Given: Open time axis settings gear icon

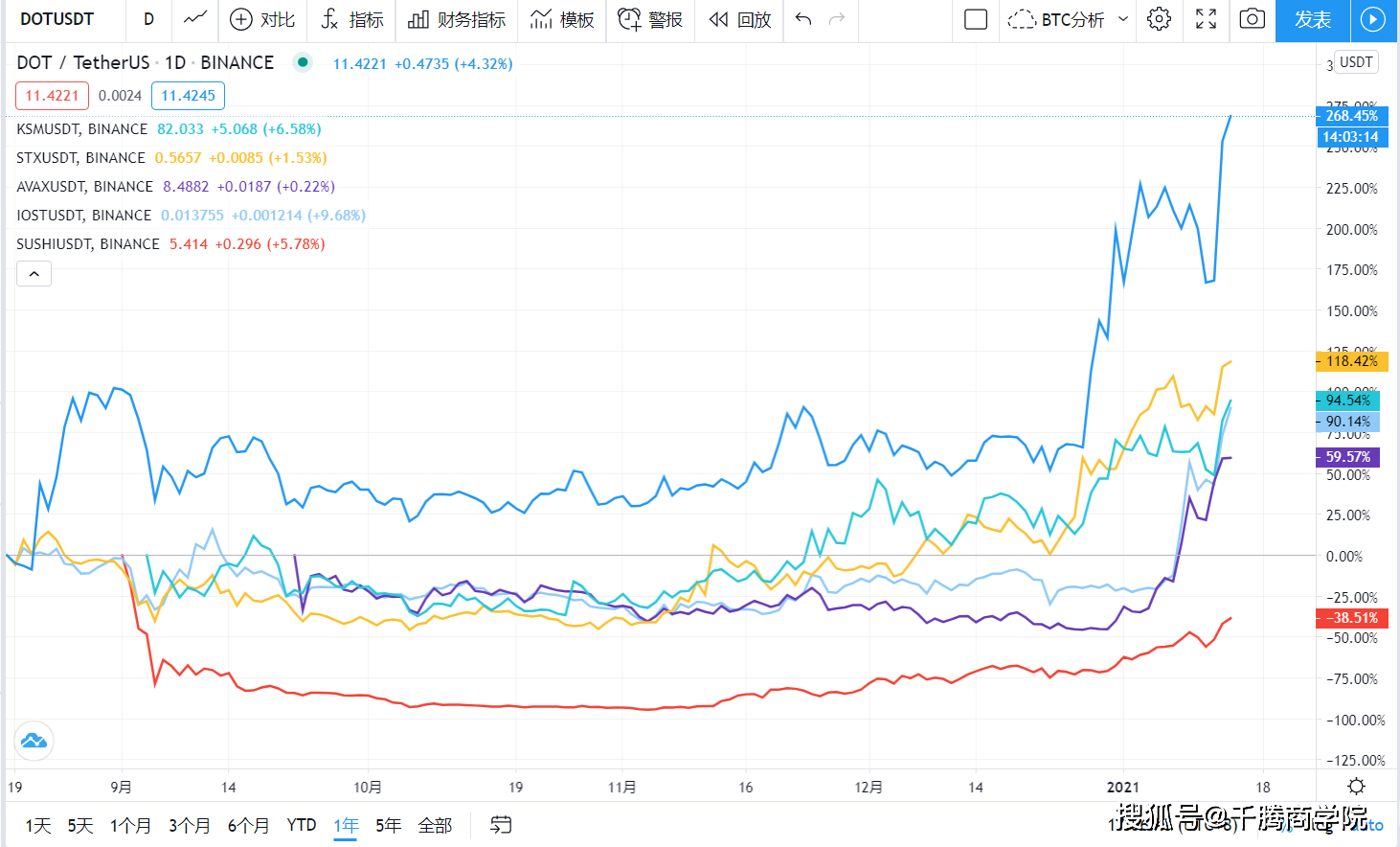Looking at the screenshot, I should point(1356,787).
